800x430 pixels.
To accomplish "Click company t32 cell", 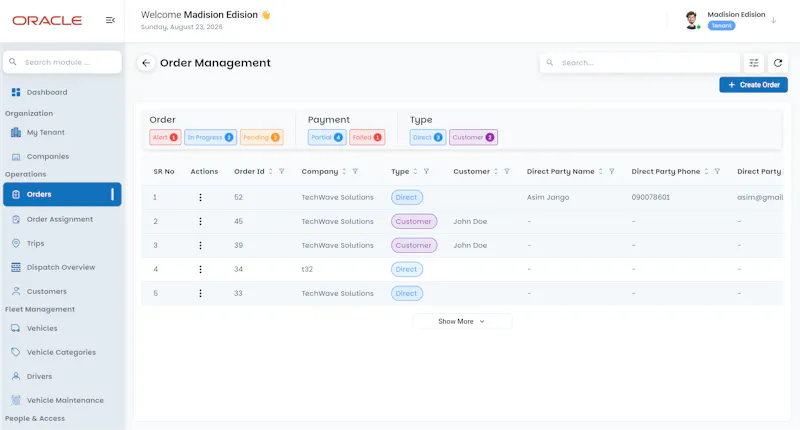I will [307, 269].
